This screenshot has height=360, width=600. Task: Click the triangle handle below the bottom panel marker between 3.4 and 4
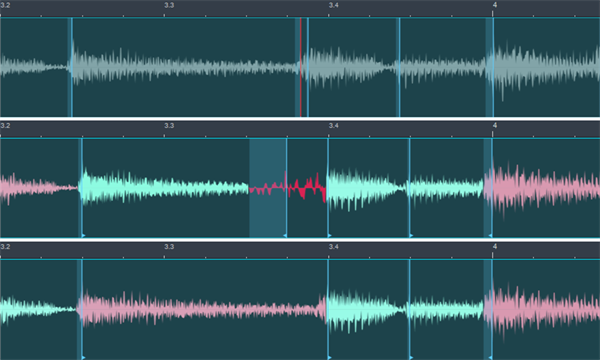(x=411, y=358)
